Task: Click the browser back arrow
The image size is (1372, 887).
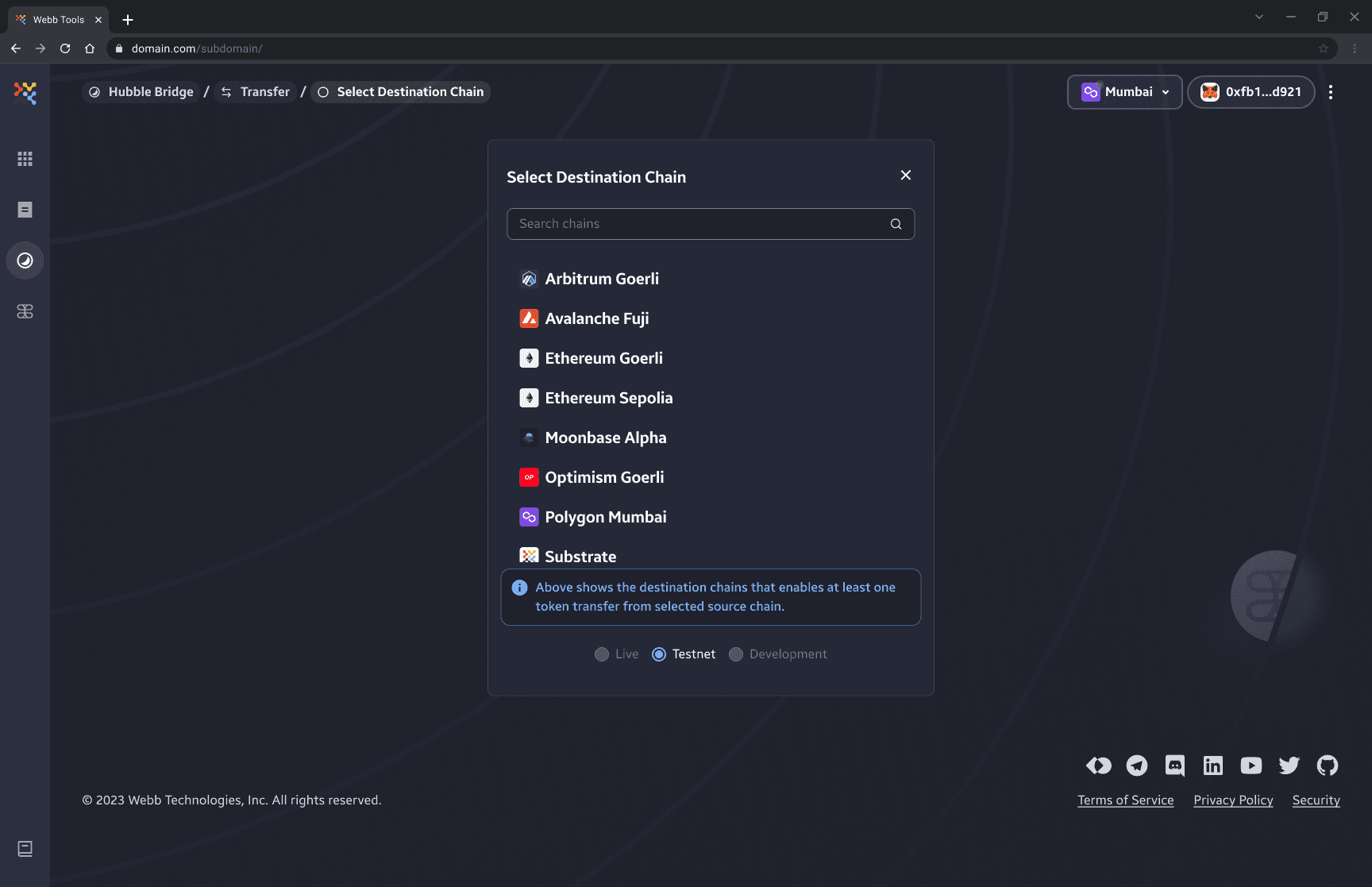Action: click(x=16, y=48)
